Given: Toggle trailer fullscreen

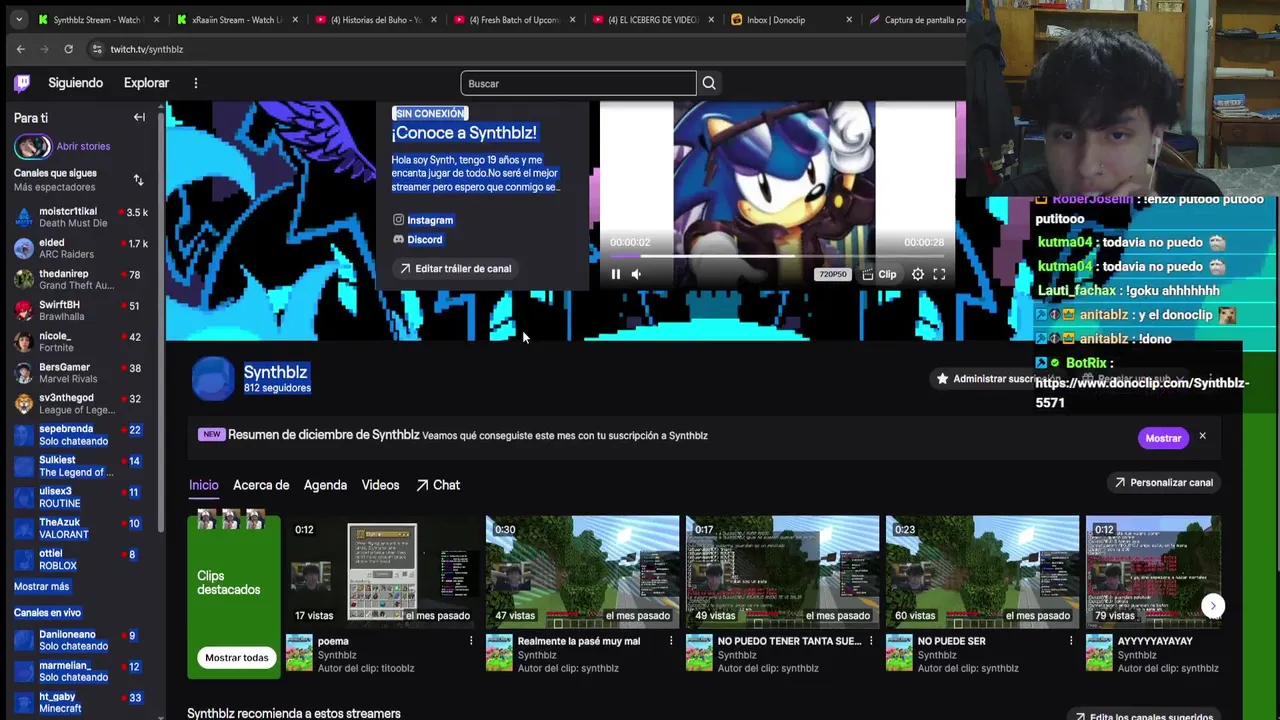Looking at the screenshot, I should (x=939, y=274).
